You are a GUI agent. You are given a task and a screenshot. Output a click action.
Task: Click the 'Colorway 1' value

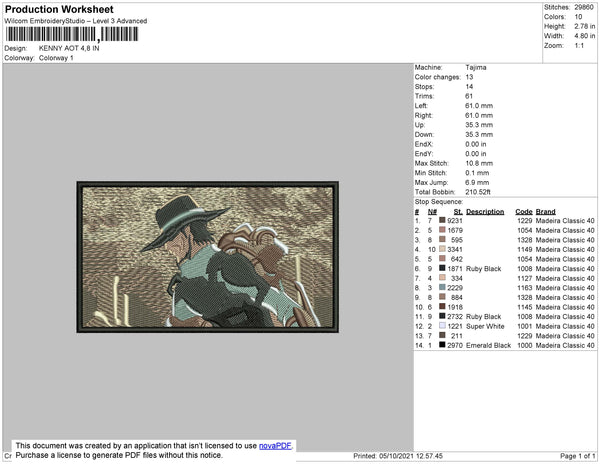(56, 58)
